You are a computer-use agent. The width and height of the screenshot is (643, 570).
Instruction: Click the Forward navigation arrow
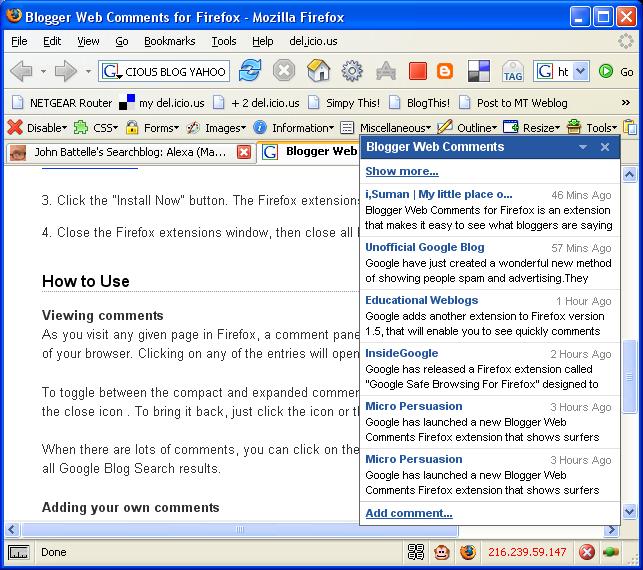[66, 71]
